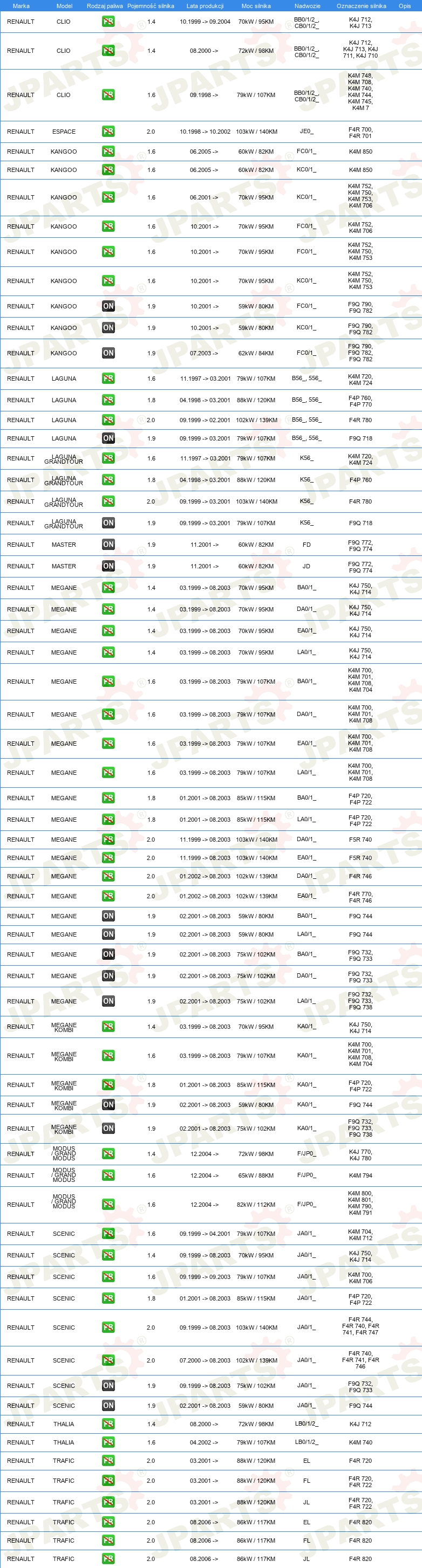Click diesel ON icon for MASTER FD row
This screenshot has height=1568, width=422.
[x=108, y=545]
